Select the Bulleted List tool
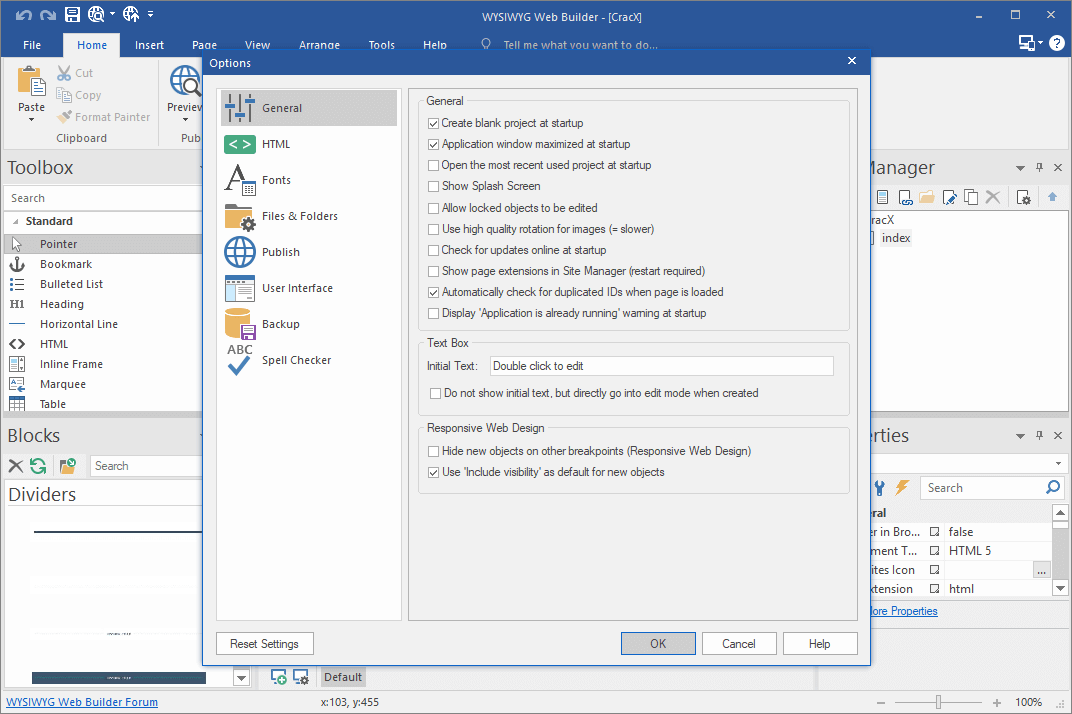Viewport: 1072px width, 714px height. tap(103, 284)
